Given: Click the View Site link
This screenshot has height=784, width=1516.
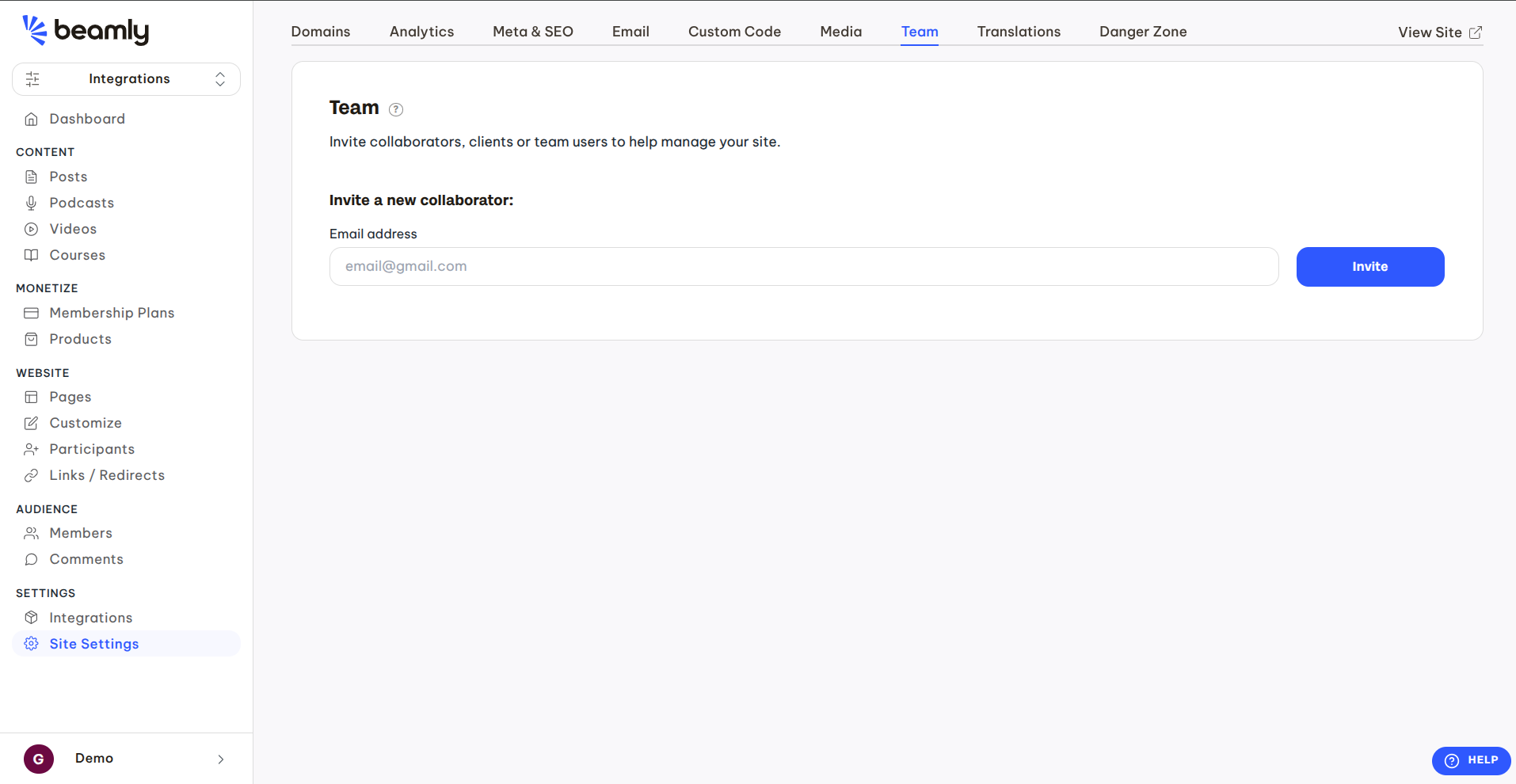Looking at the screenshot, I should tap(1440, 32).
